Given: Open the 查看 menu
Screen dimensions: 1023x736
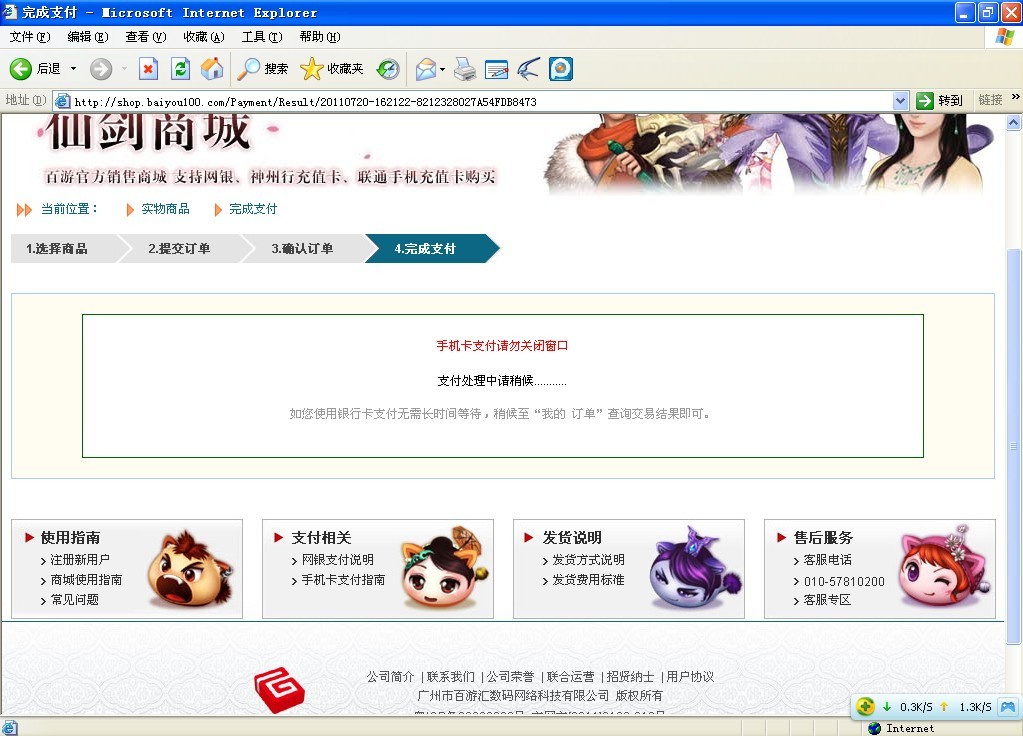Looking at the screenshot, I should [145, 37].
